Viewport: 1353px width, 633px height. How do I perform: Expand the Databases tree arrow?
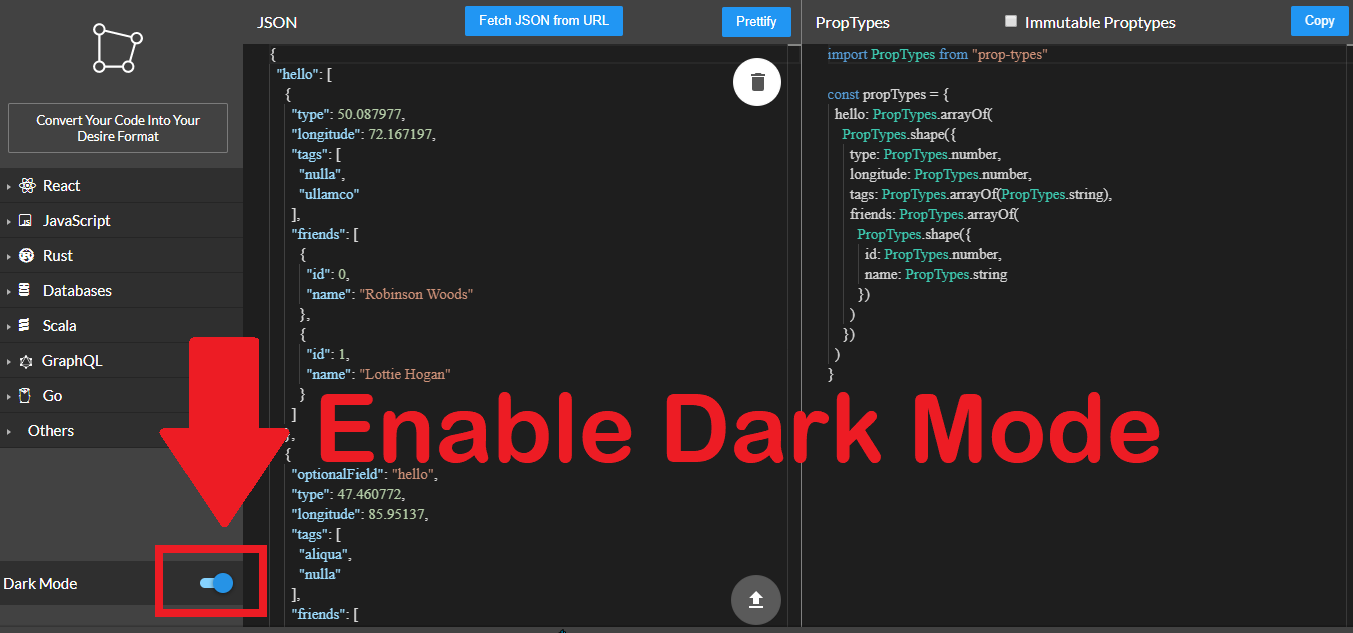point(8,292)
